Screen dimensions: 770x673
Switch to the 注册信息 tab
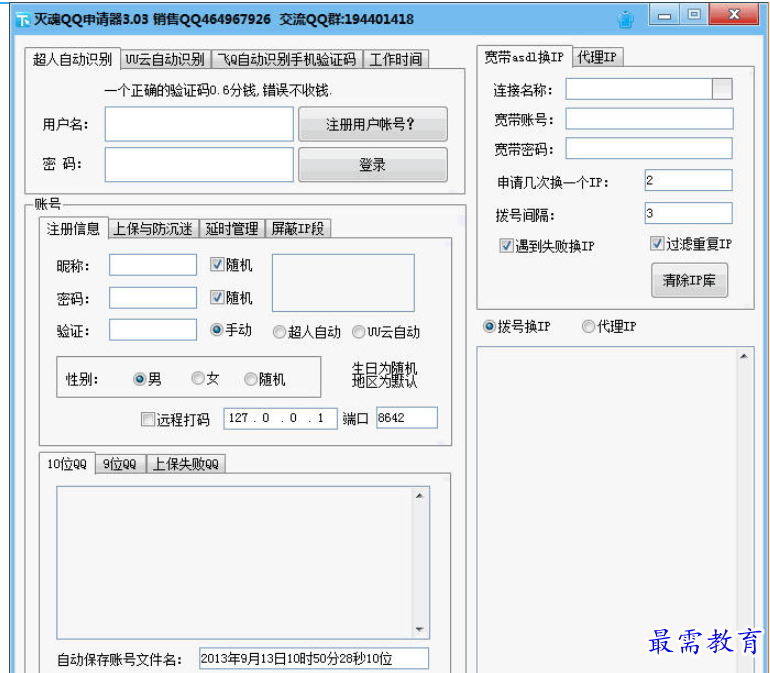coord(73,228)
